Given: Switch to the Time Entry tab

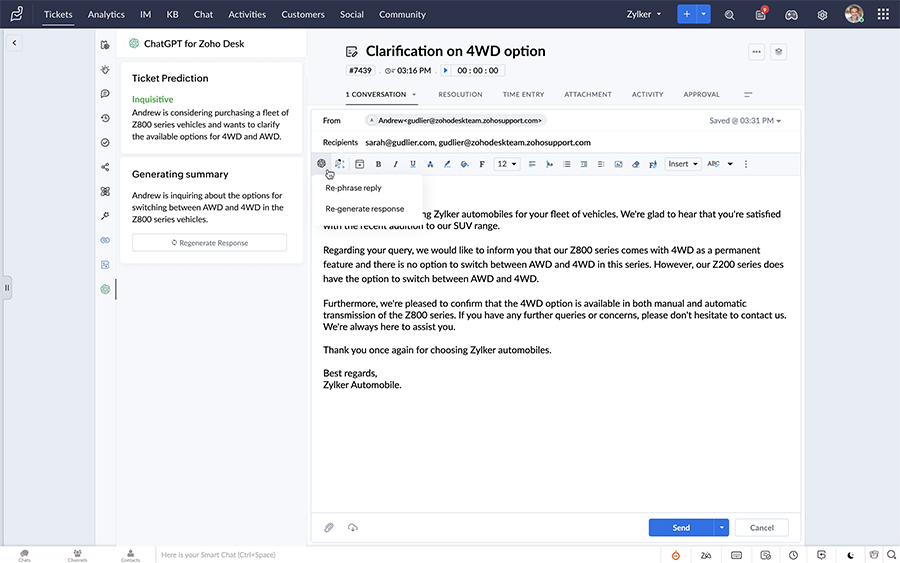Looking at the screenshot, I should [523, 95].
